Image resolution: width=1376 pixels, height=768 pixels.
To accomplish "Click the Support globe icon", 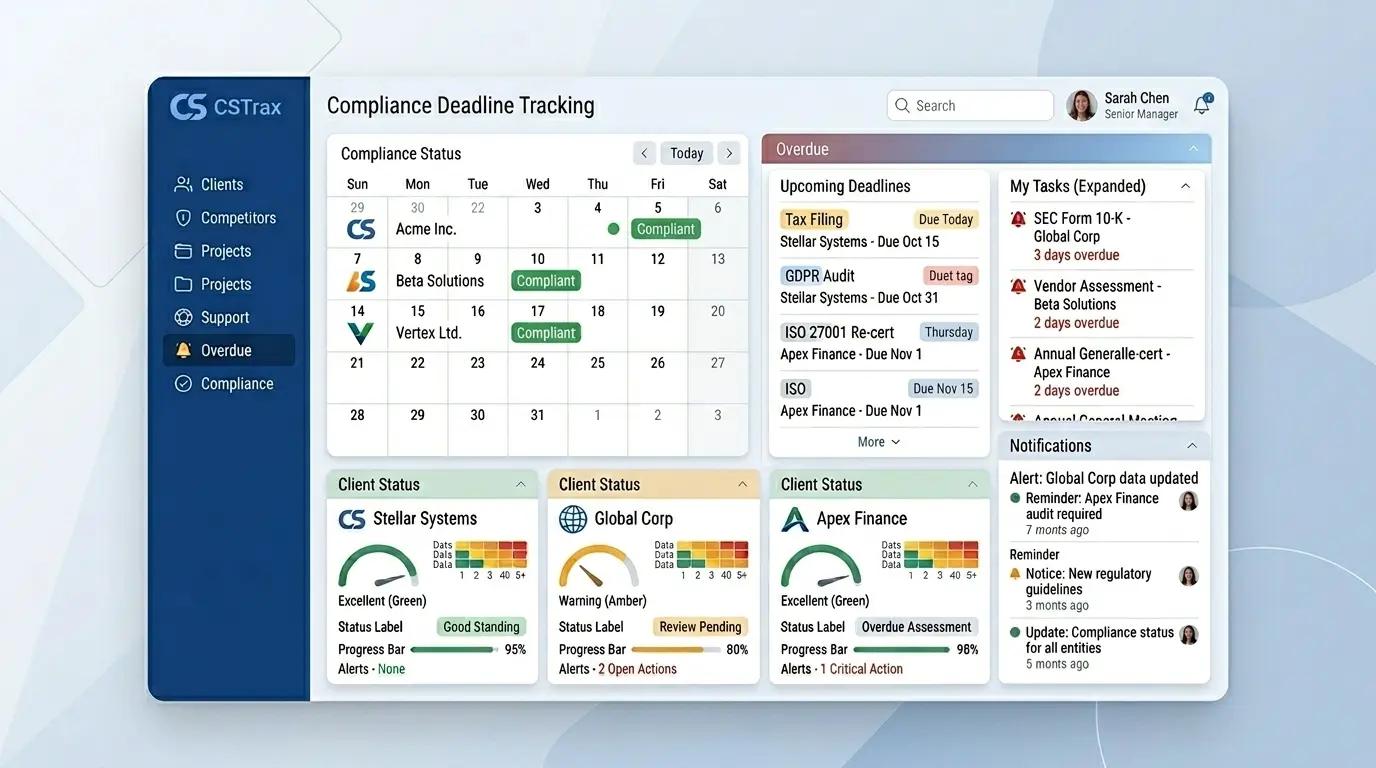I will [x=183, y=317].
